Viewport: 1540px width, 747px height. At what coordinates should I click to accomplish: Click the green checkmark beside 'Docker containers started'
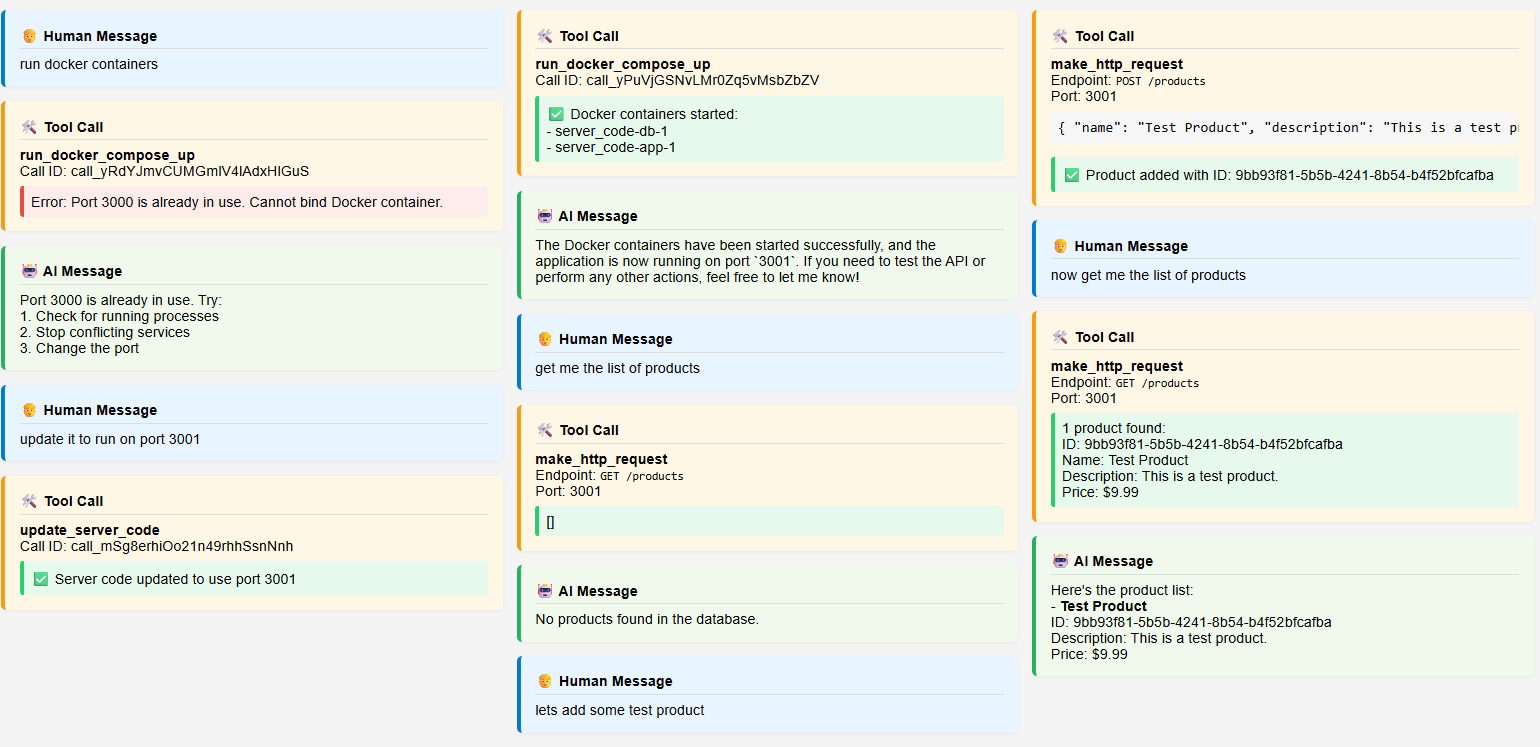point(557,114)
